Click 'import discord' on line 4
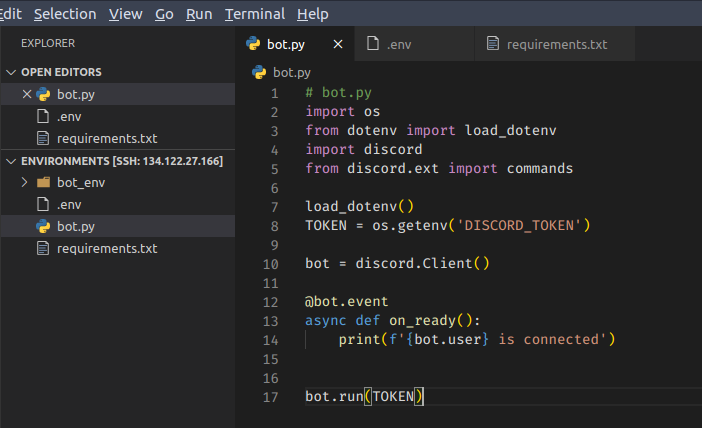Screen dimensions: 702x428 pyautogui.click(x=364, y=149)
